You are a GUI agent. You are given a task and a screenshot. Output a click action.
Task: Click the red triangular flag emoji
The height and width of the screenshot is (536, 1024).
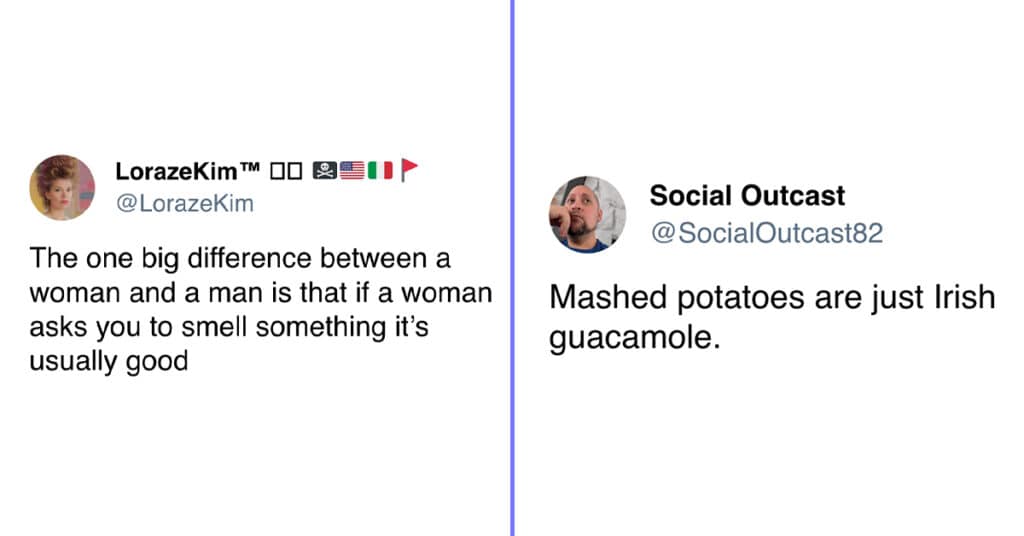(409, 170)
